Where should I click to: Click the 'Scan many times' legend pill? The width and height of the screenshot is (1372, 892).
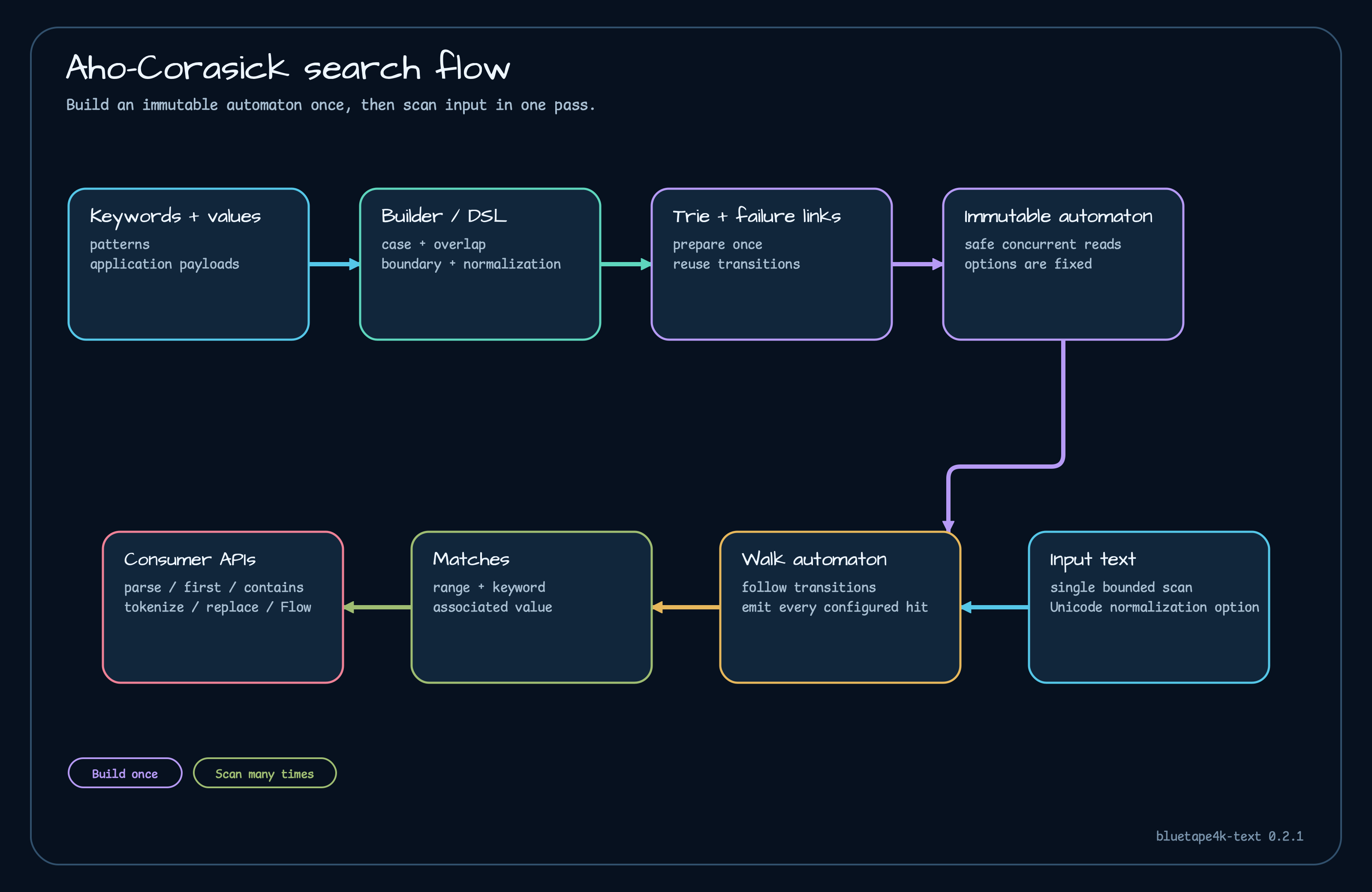click(265, 773)
